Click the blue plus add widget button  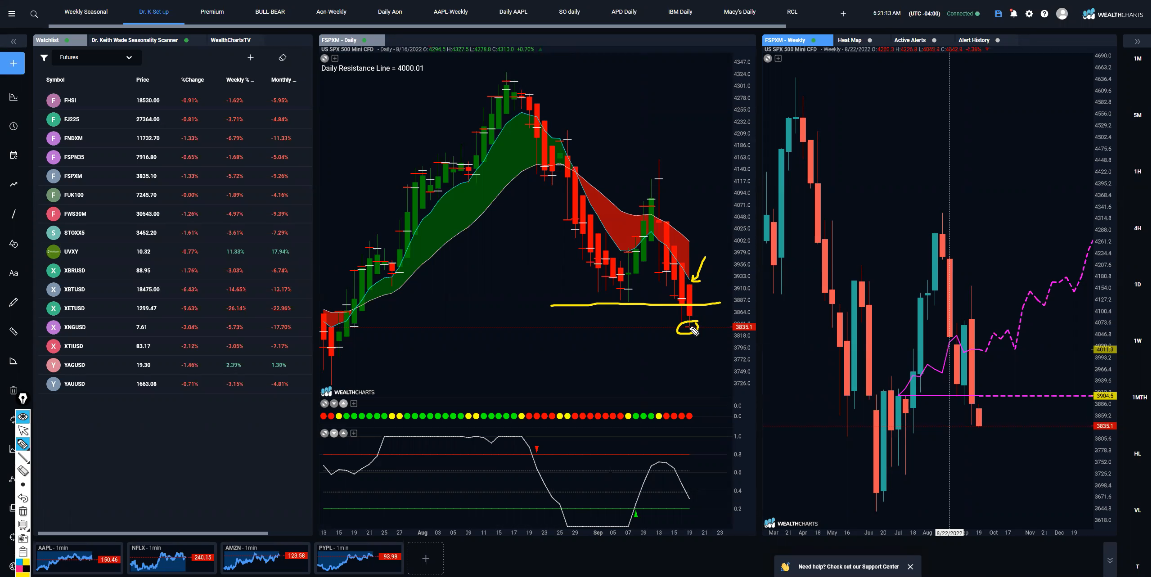pos(13,64)
